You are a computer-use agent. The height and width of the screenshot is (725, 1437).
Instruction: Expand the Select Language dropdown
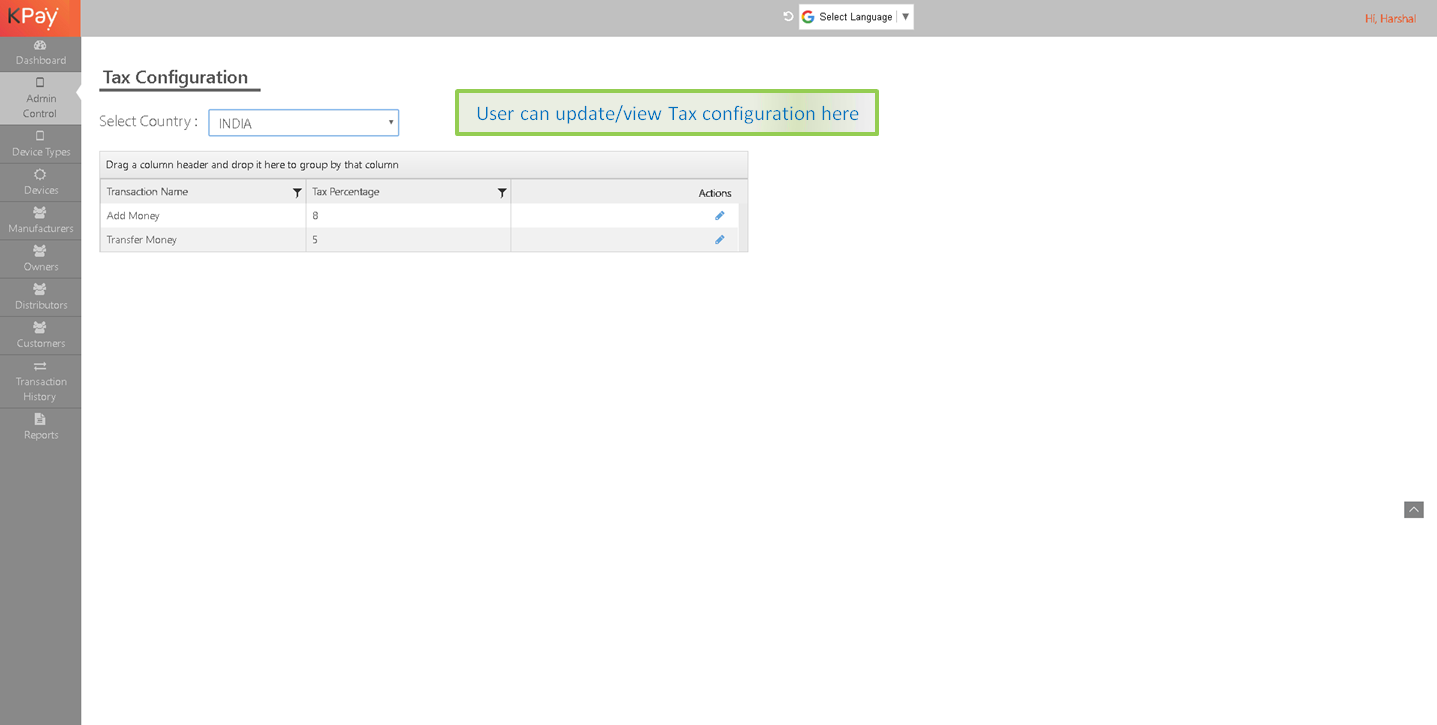[856, 17]
